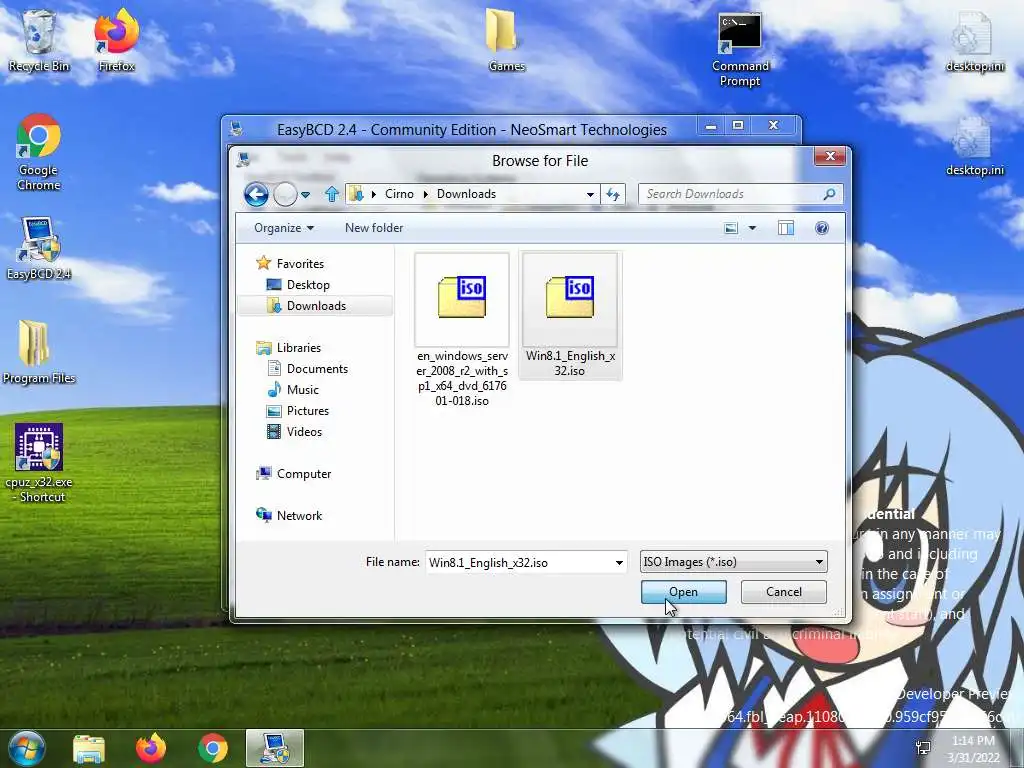Screen dimensions: 1024x768
Task: Open the dialog's Help icon
Action: coord(822,228)
